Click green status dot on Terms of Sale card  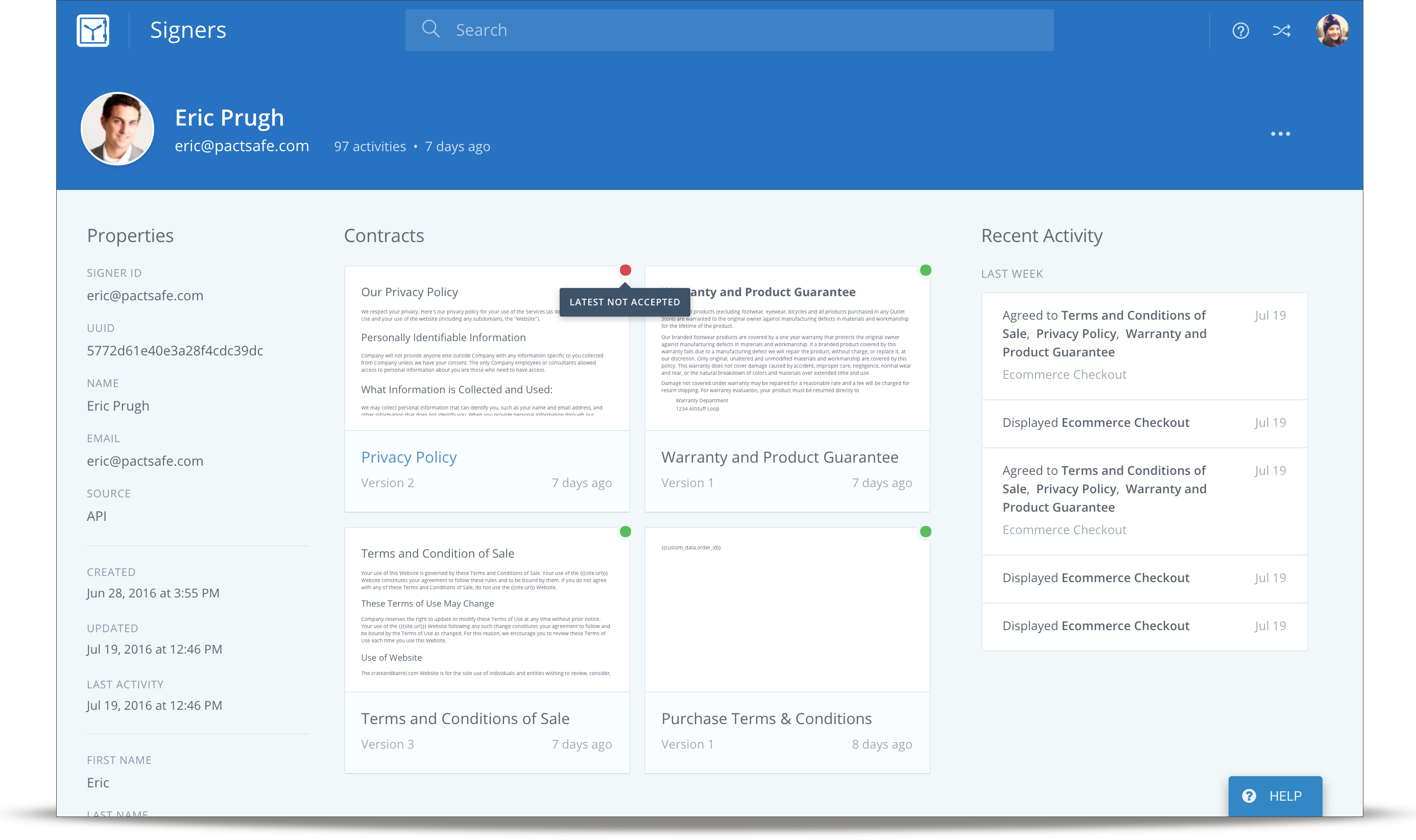pos(625,532)
